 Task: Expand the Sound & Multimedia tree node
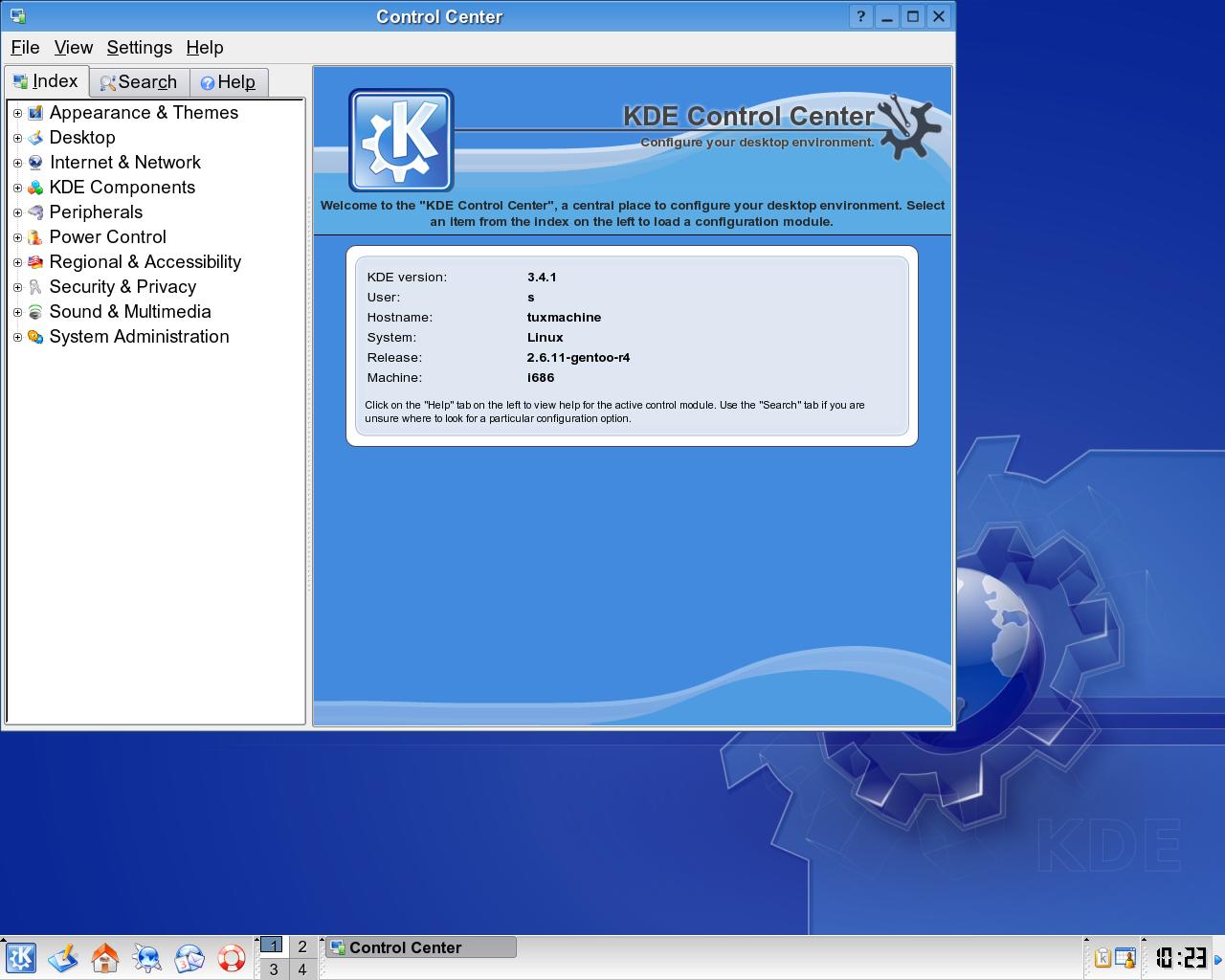pos(17,312)
